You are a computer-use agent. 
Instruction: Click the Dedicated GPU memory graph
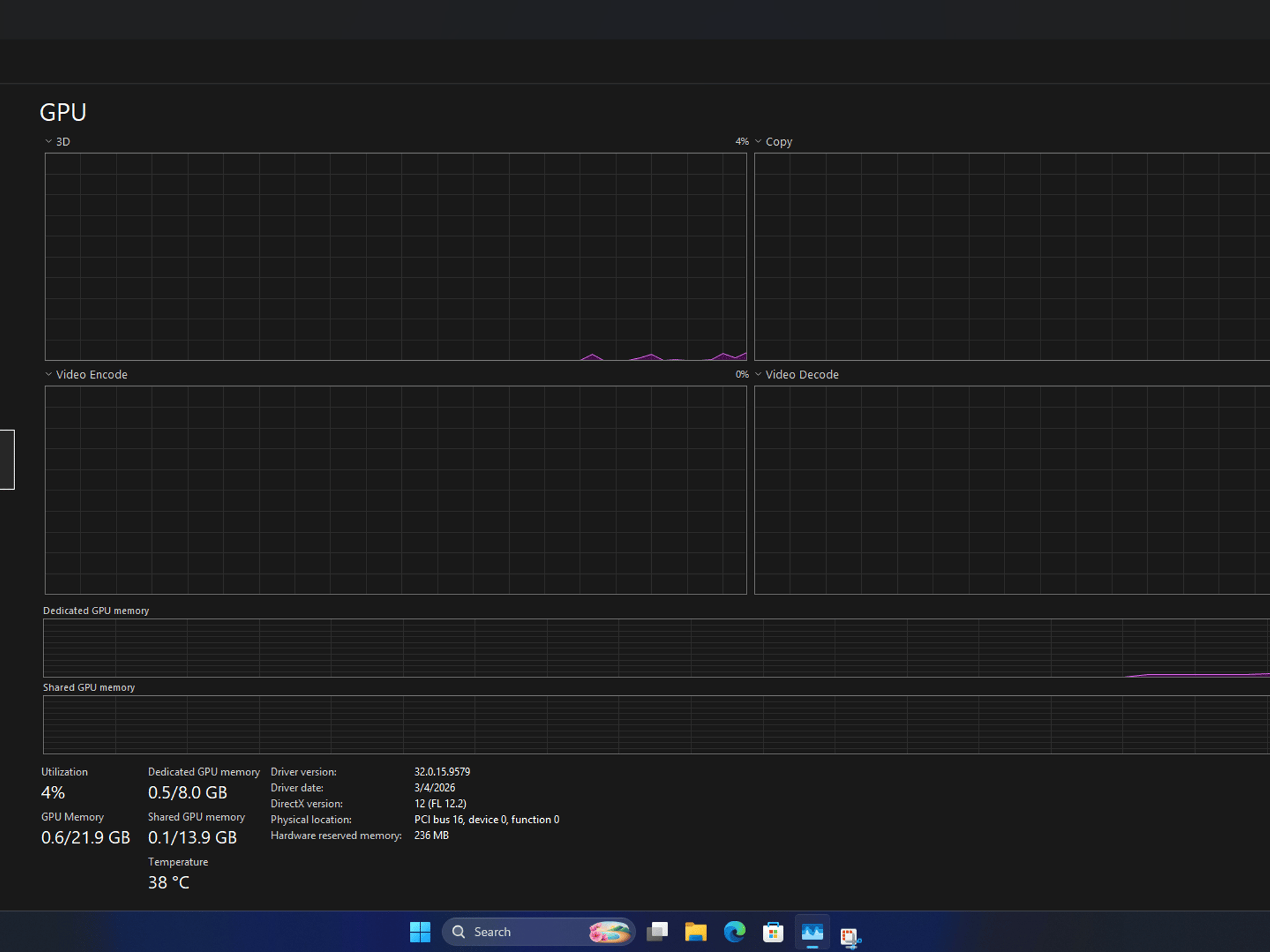656,648
